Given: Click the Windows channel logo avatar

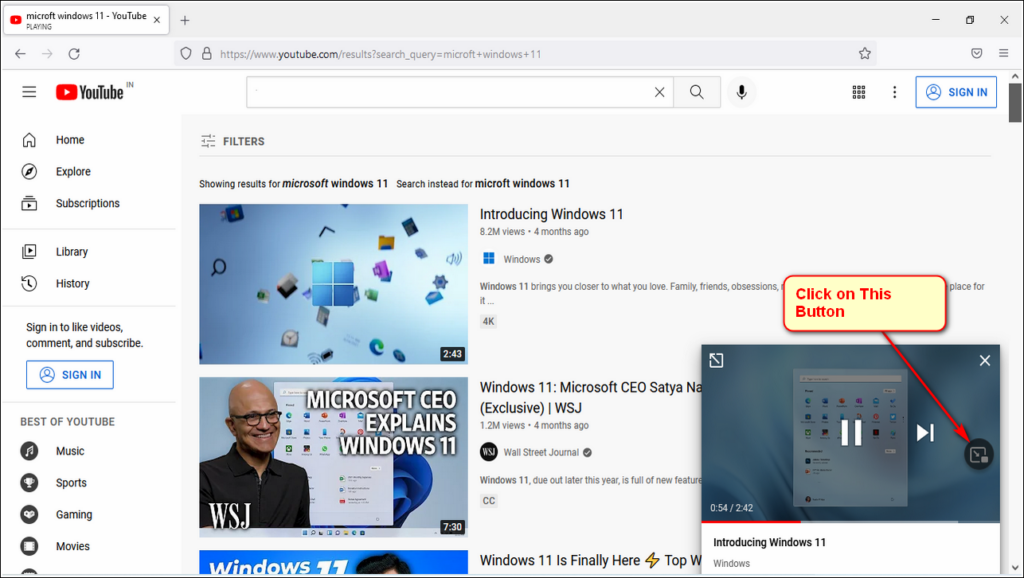Looking at the screenshot, I should coord(488,259).
